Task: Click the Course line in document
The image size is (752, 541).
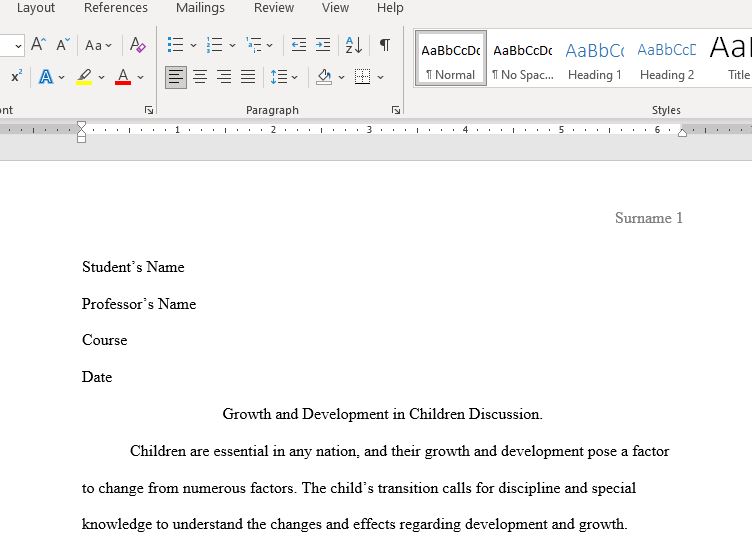Action: coord(105,340)
